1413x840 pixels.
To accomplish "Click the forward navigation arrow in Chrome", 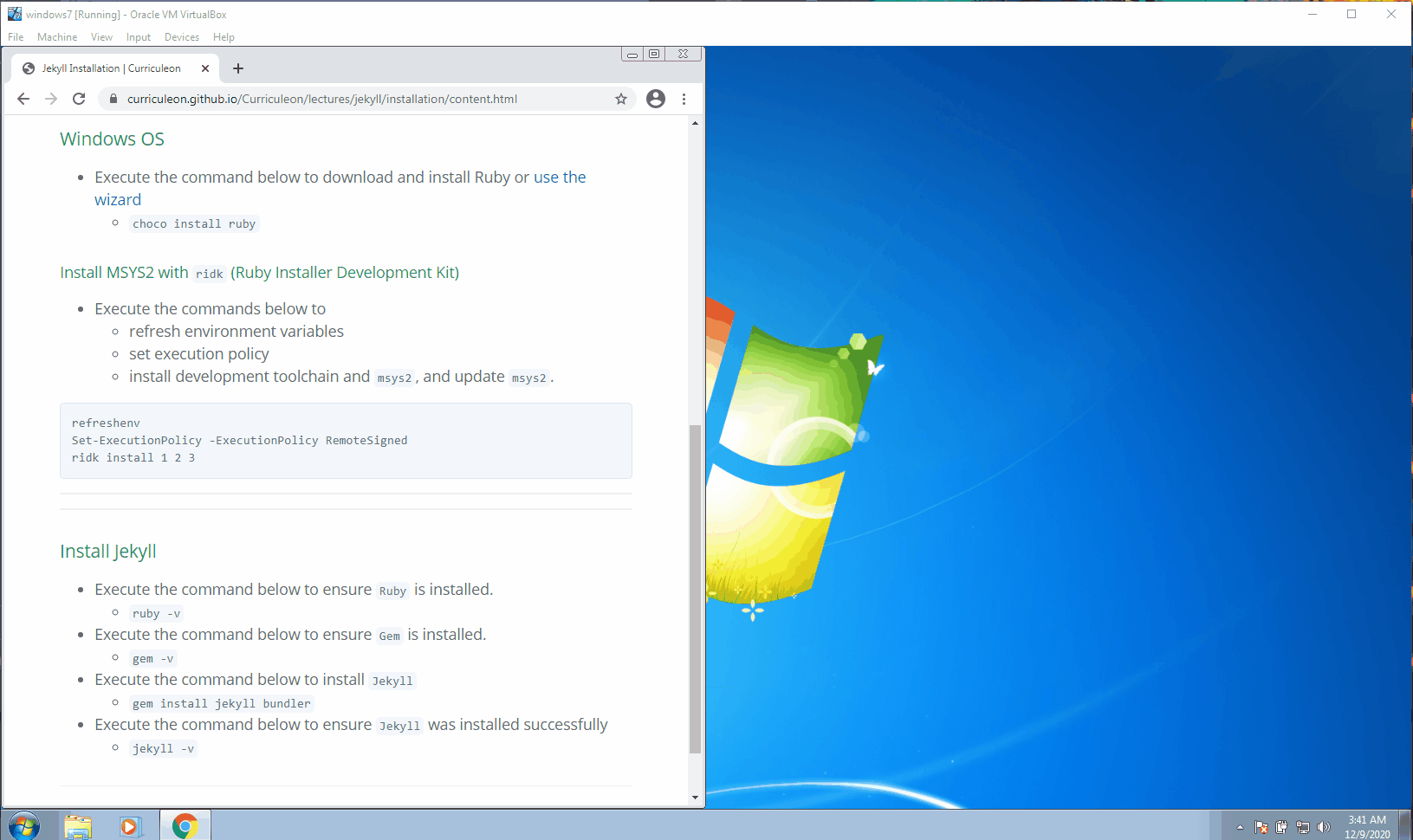I will click(x=51, y=99).
